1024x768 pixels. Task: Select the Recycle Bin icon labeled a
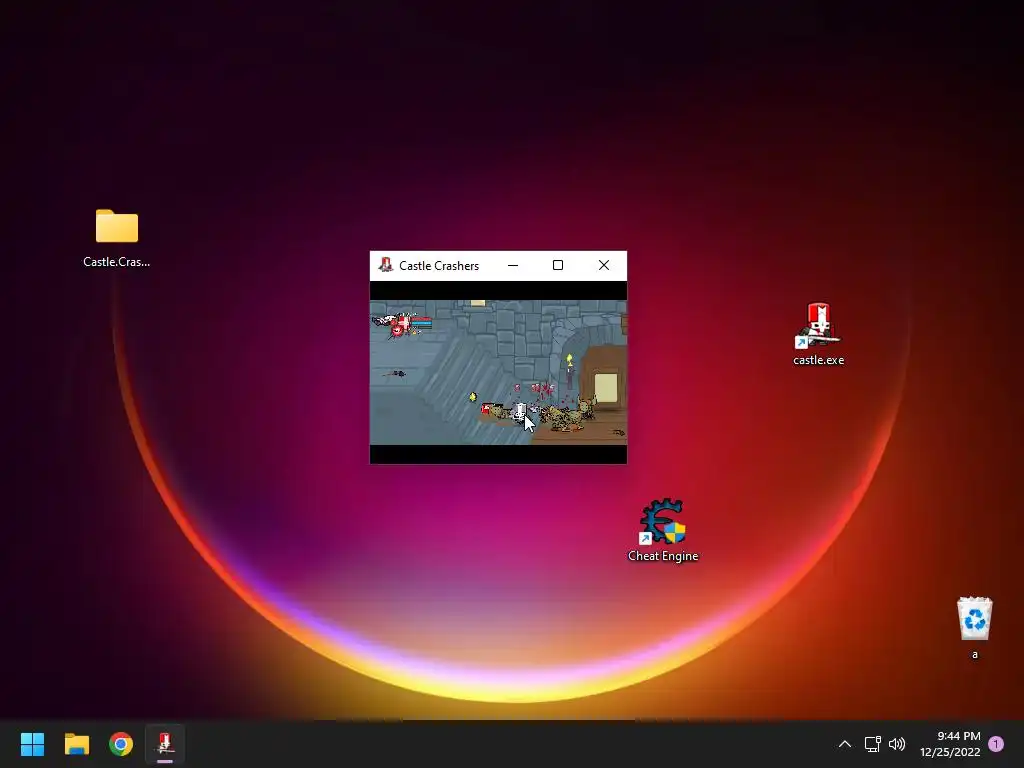coord(974,628)
